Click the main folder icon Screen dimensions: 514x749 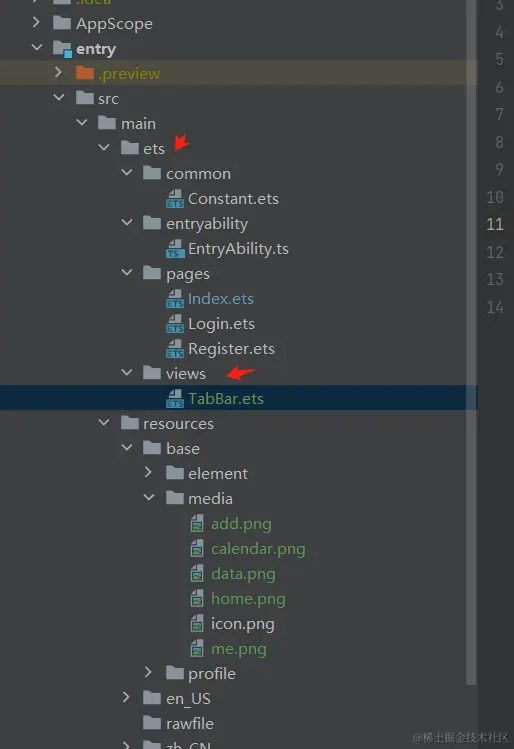pos(107,123)
